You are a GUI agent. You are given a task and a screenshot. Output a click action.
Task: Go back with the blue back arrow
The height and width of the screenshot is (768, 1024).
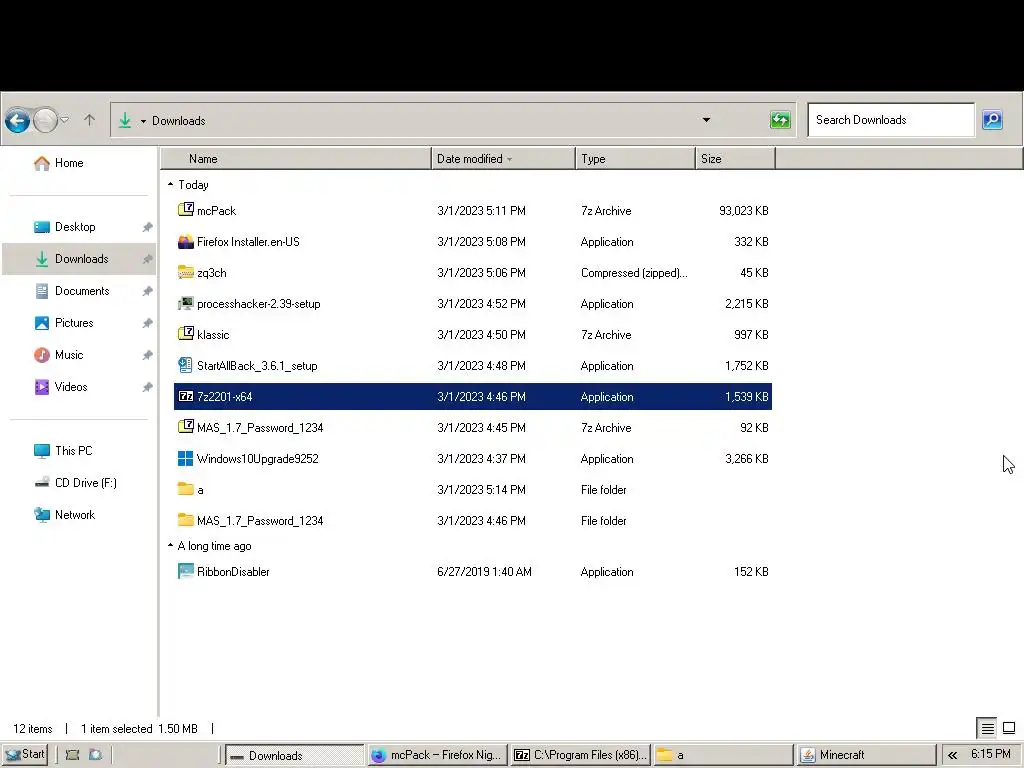click(x=18, y=120)
